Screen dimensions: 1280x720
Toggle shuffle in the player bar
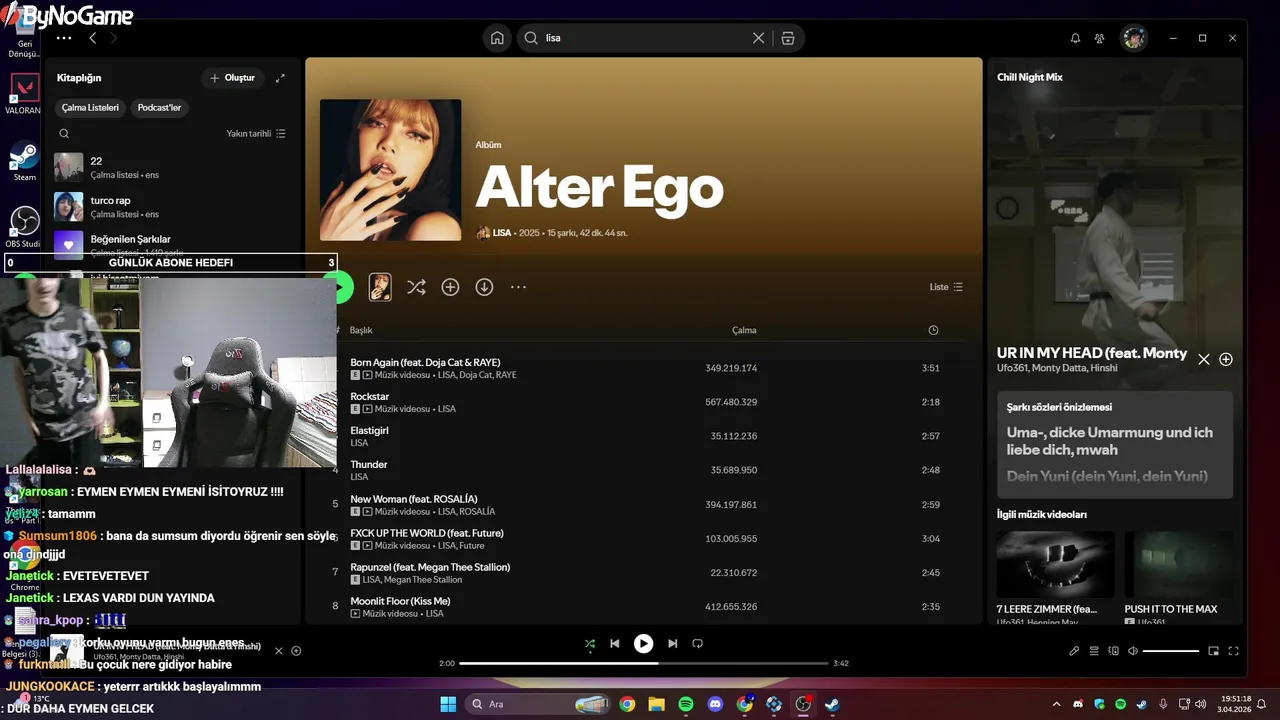click(590, 644)
